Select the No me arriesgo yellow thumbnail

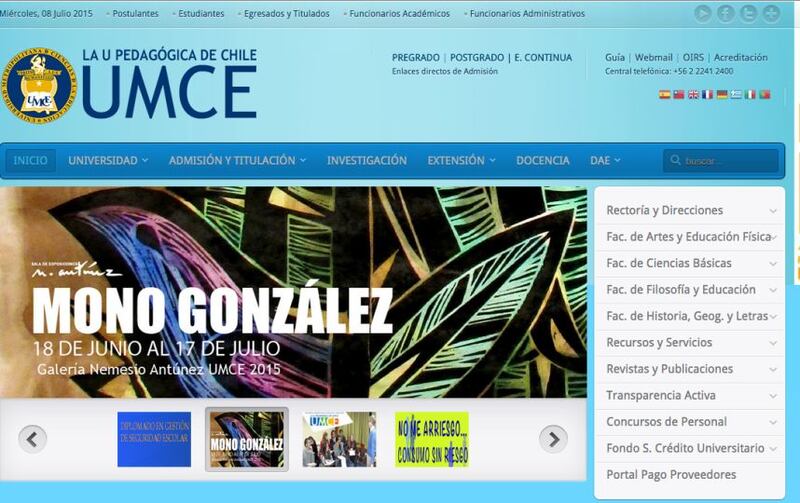pos(432,439)
